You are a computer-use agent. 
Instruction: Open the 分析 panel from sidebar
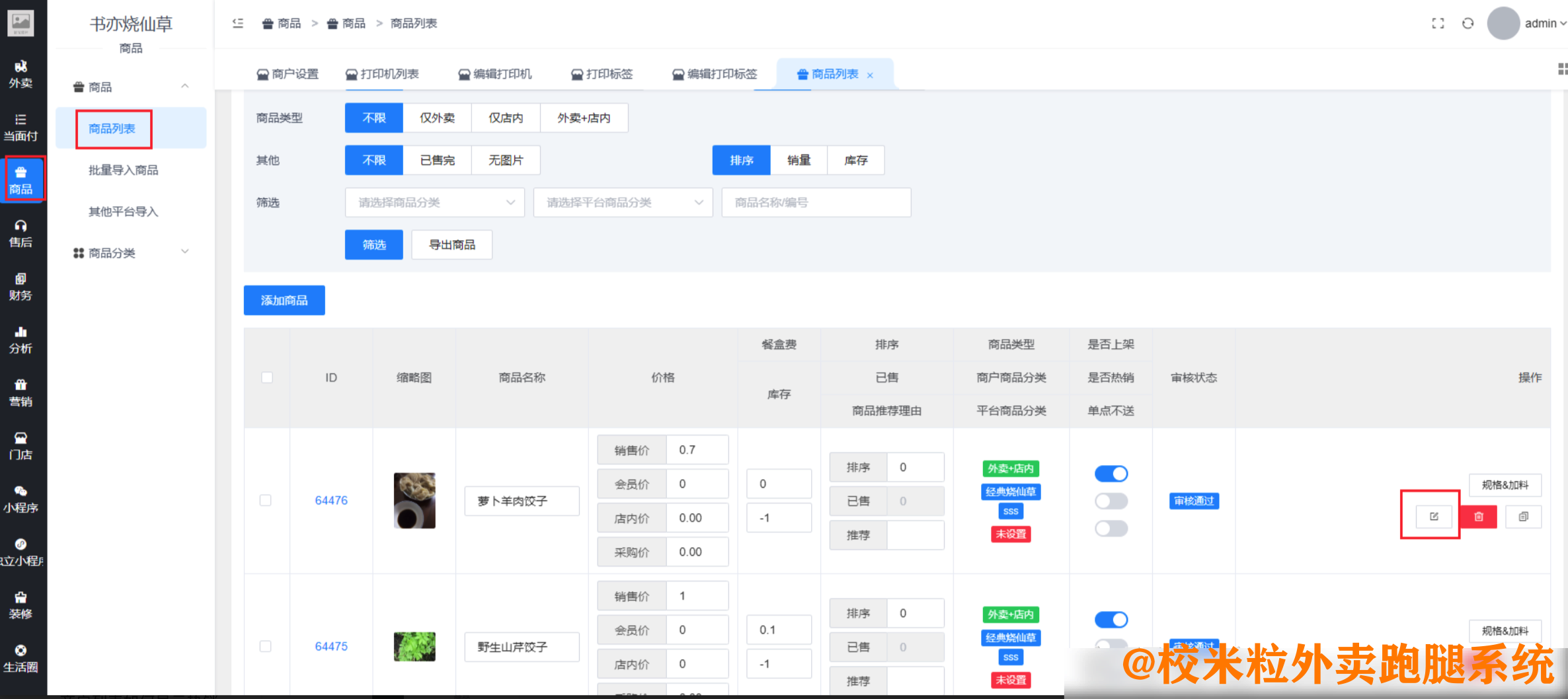pos(22,339)
